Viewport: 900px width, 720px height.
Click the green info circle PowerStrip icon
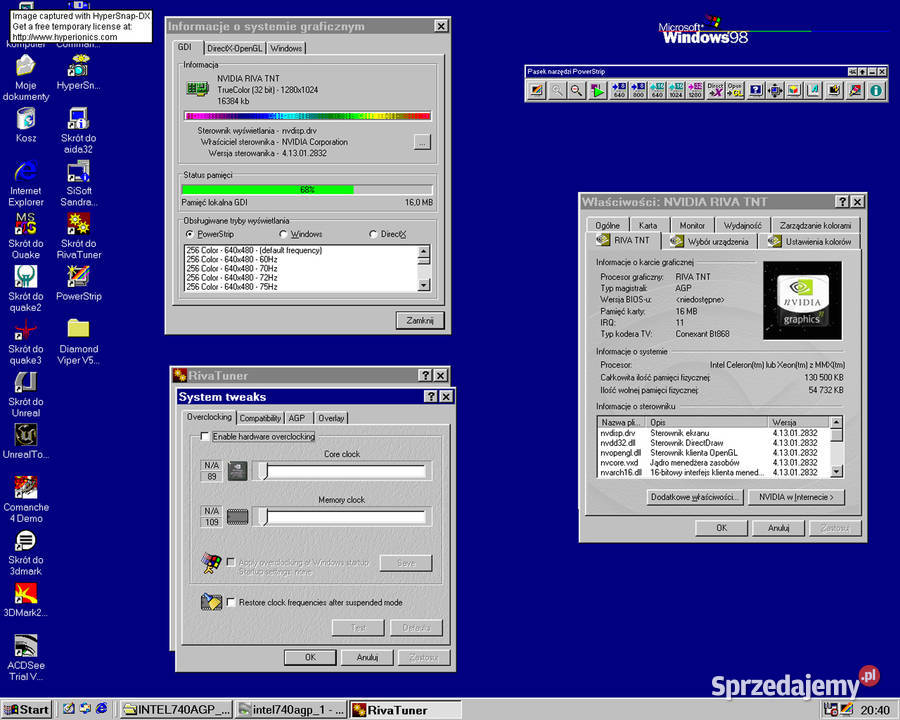[x=876, y=91]
